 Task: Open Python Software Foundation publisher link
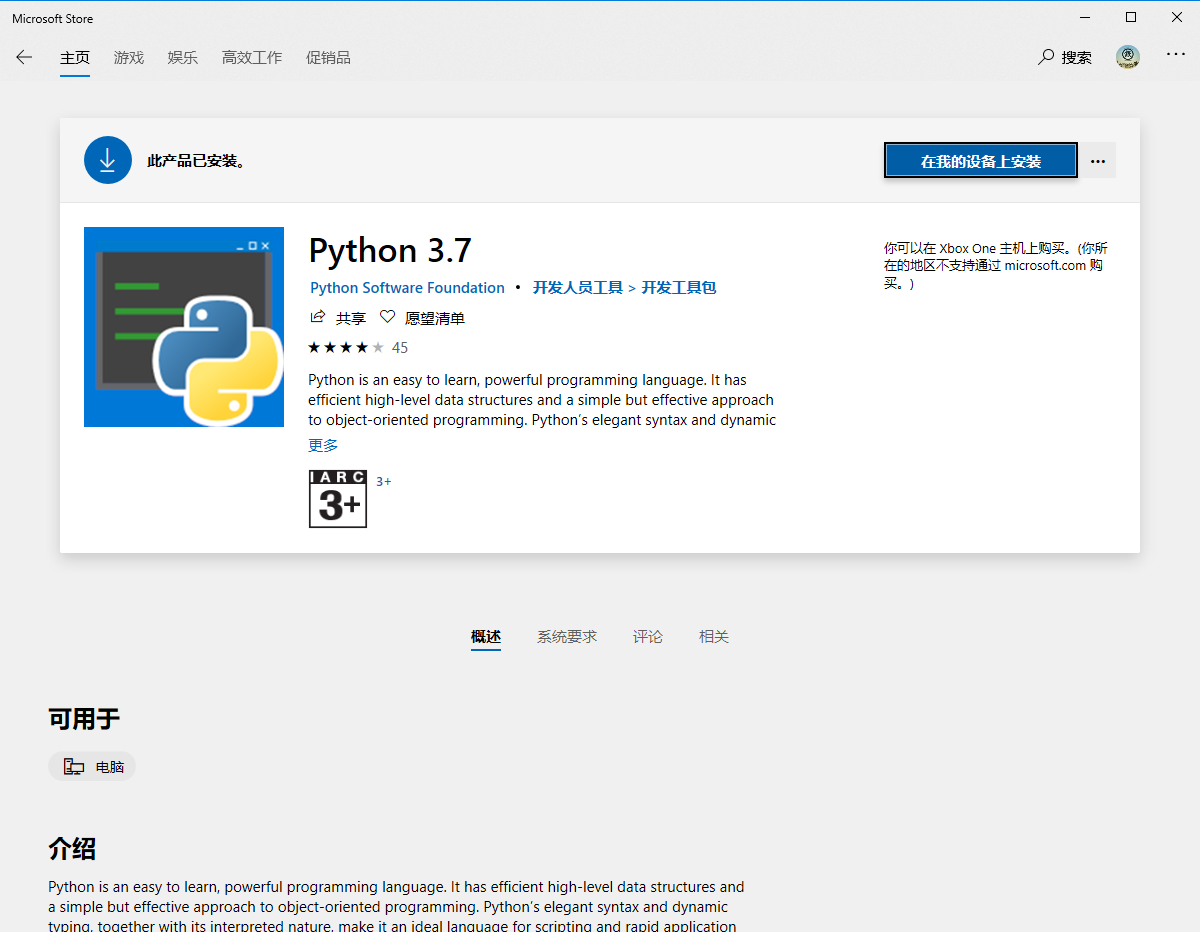click(407, 288)
